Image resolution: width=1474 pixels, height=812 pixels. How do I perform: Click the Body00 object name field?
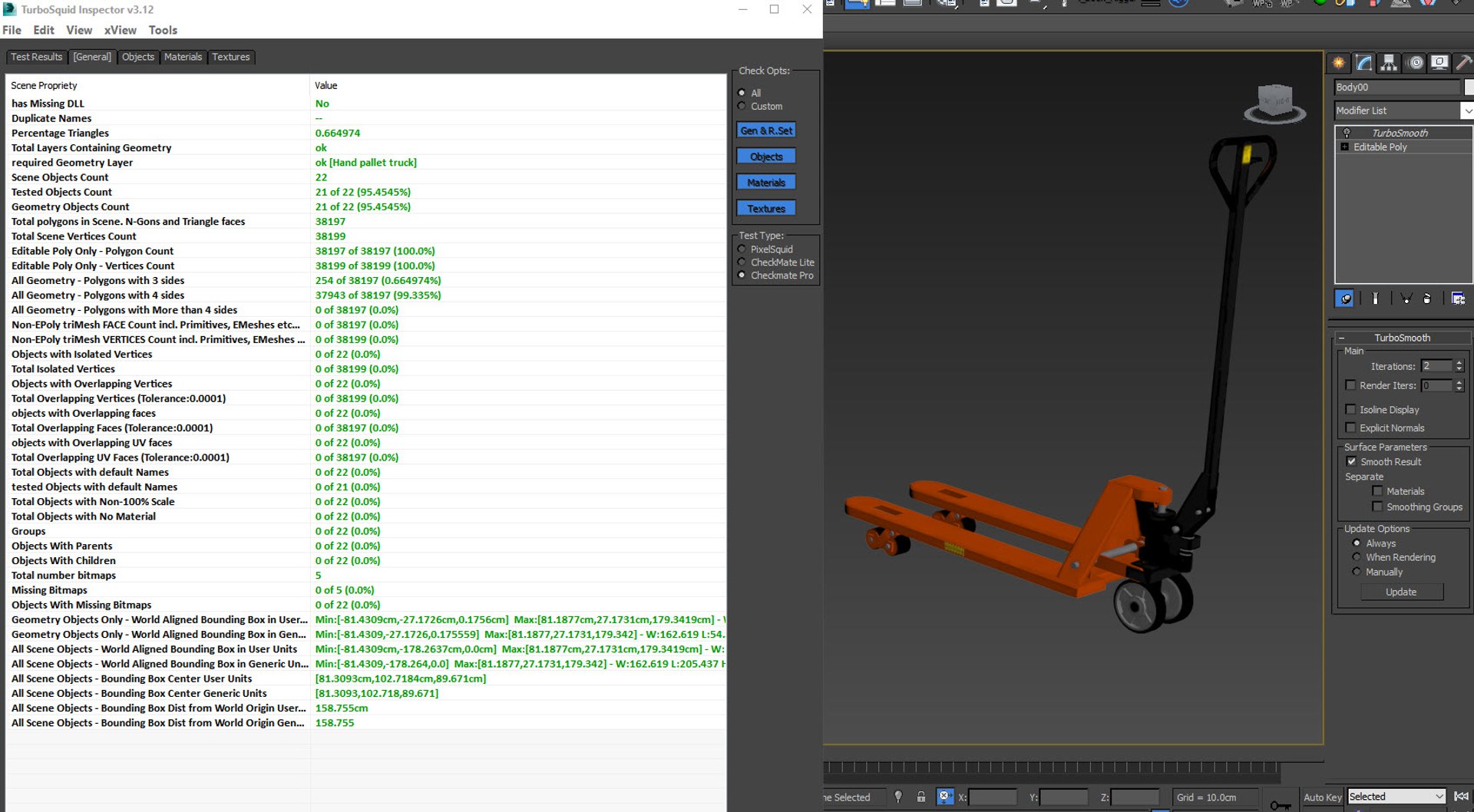(1397, 87)
